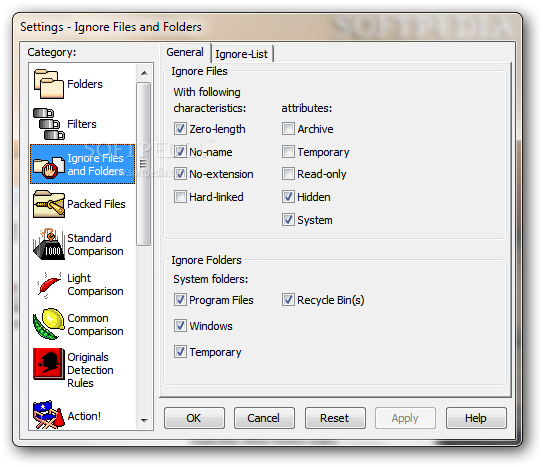Open the Filters category icon
The image size is (543, 467).
48,124
